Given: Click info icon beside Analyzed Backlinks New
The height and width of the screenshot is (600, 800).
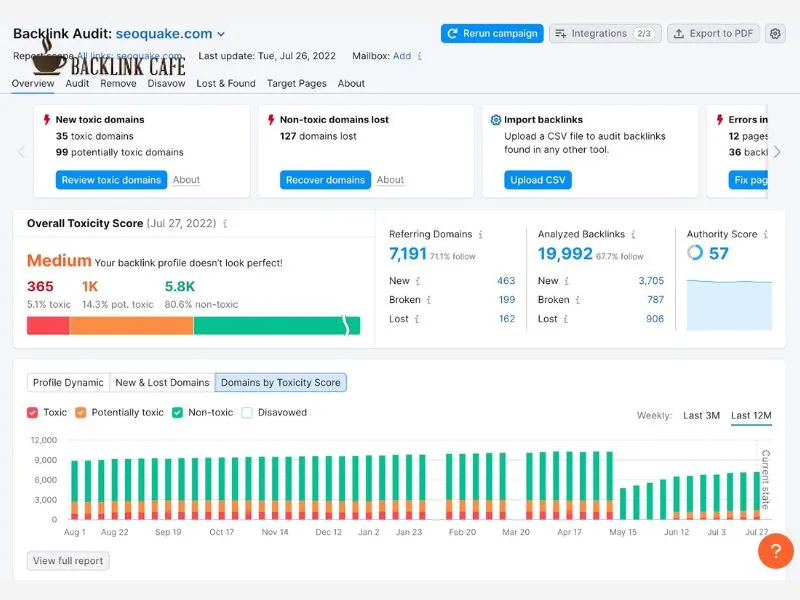Looking at the screenshot, I should (x=566, y=281).
